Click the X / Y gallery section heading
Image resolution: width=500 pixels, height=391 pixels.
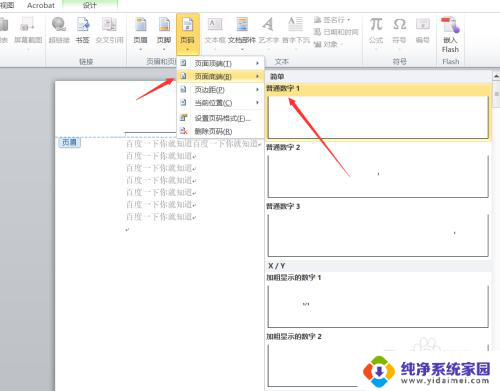pos(277,266)
